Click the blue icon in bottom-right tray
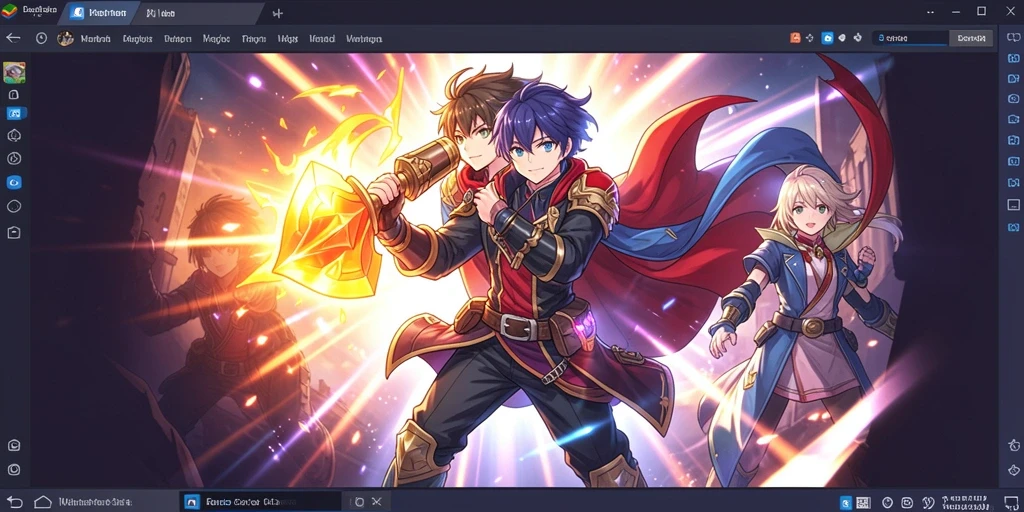Image resolution: width=1024 pixels, height=512 pixels. pos(846,502)
